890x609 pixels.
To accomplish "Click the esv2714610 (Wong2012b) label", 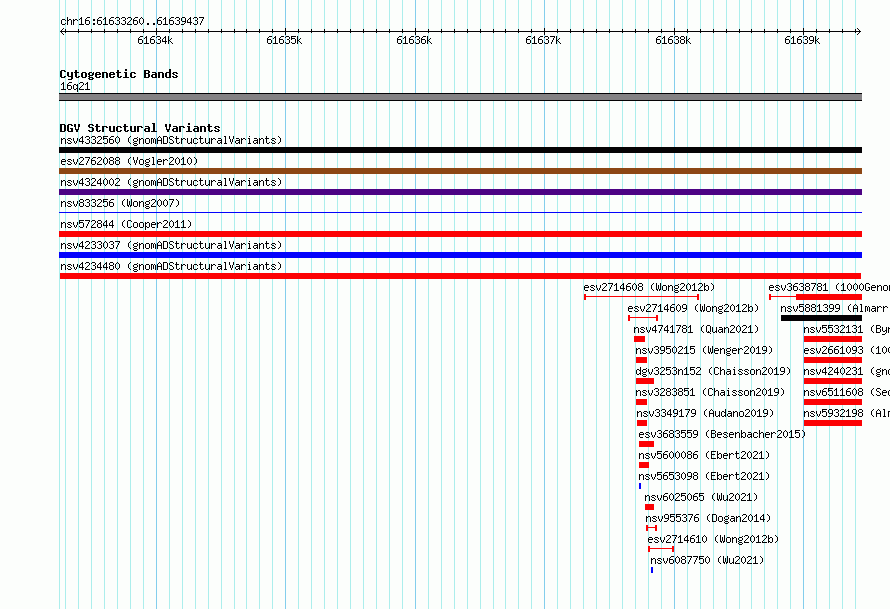I will coord(713,539).
